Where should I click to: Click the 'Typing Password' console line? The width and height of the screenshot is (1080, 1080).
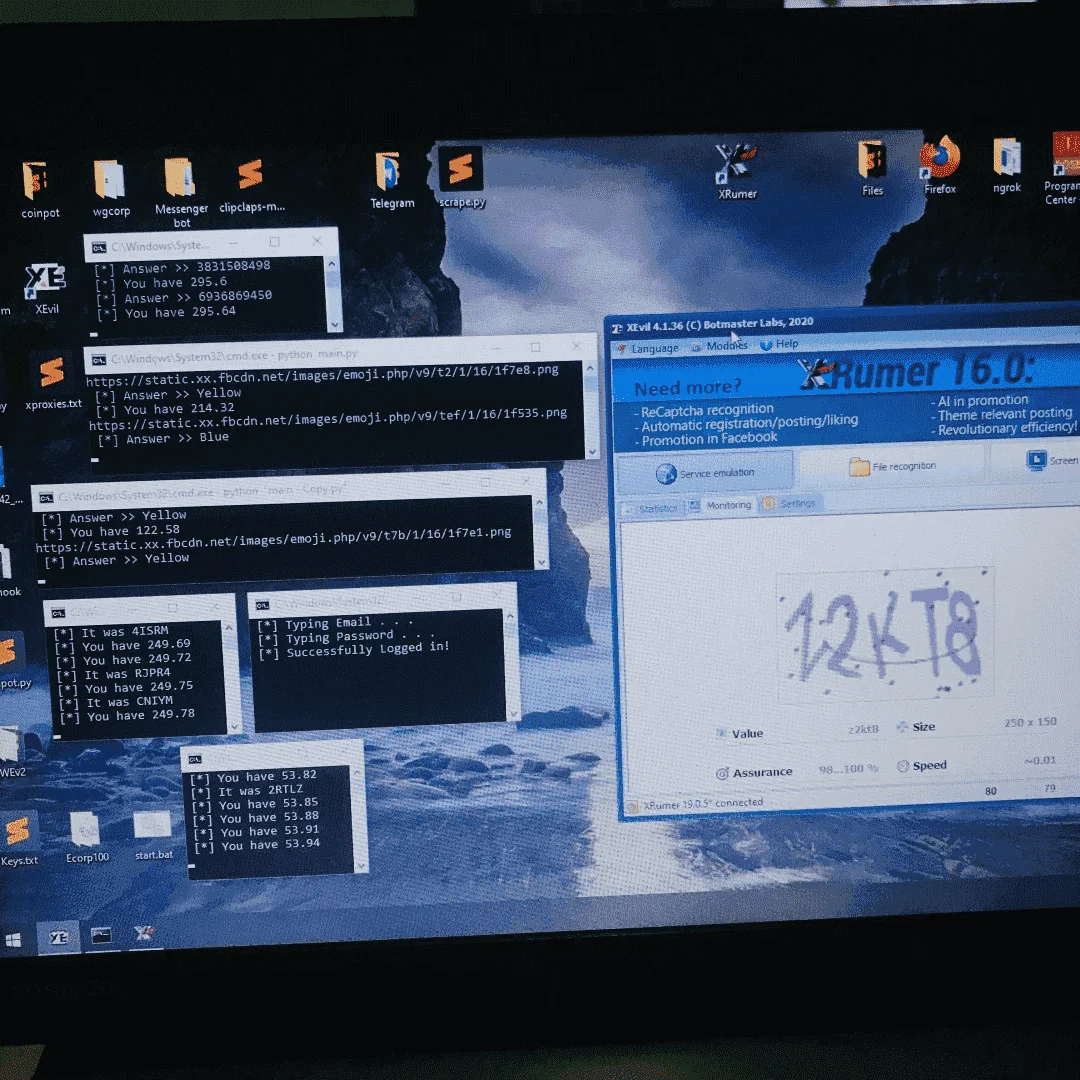click(x=346, y=636)
